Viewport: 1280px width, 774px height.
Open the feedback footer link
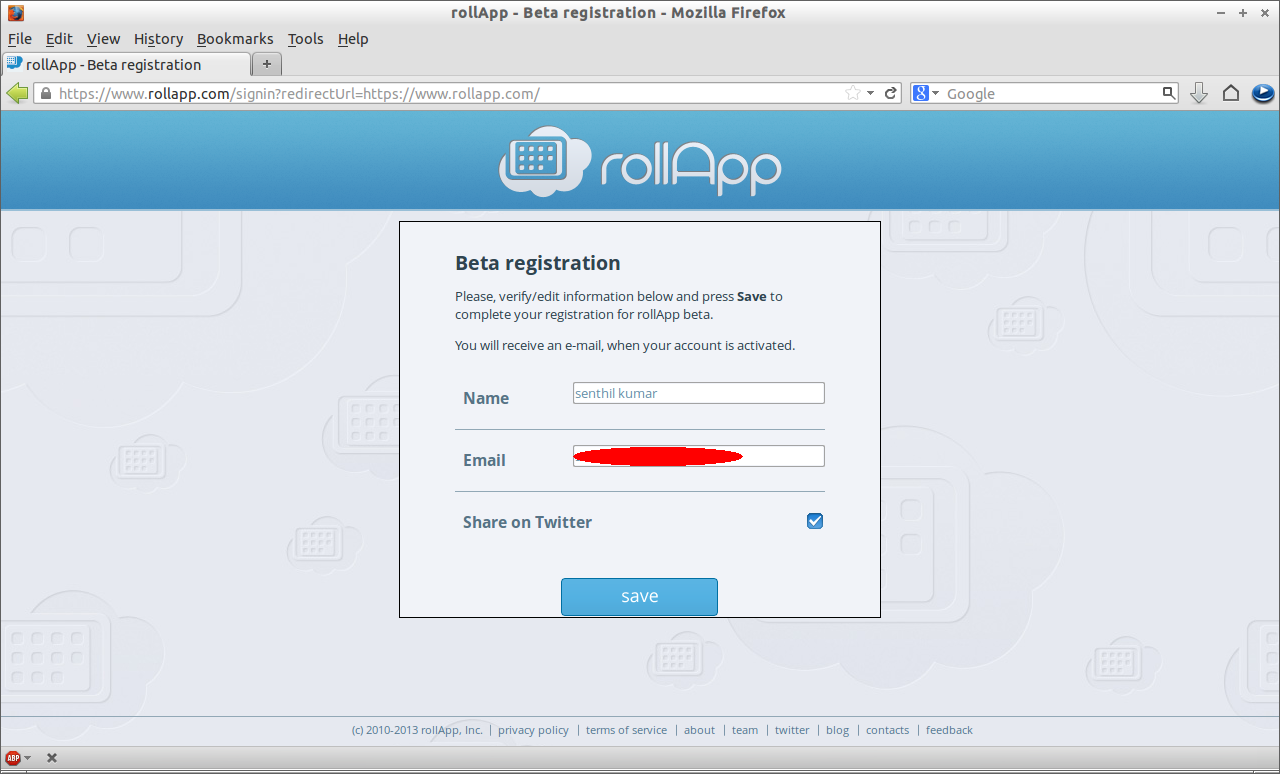(x=949, y=730)
